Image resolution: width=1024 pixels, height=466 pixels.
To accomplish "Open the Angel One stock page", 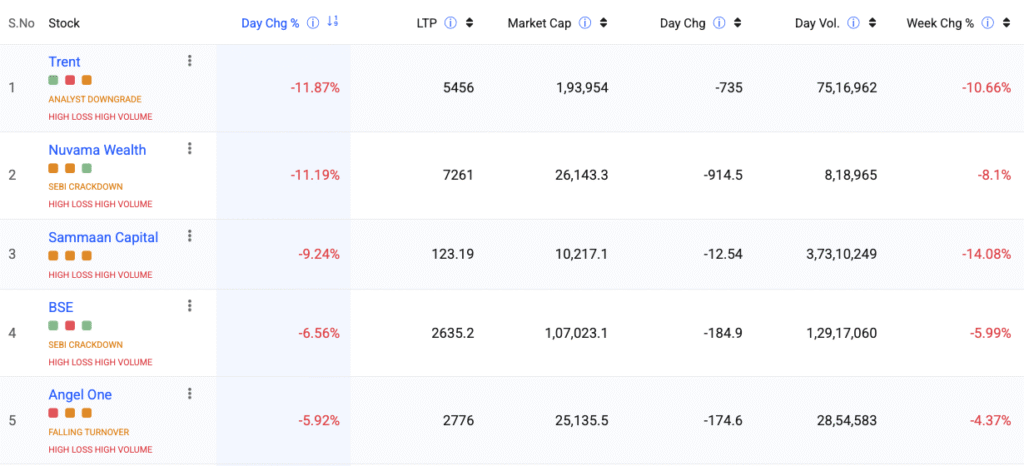I will click(80, 394).
